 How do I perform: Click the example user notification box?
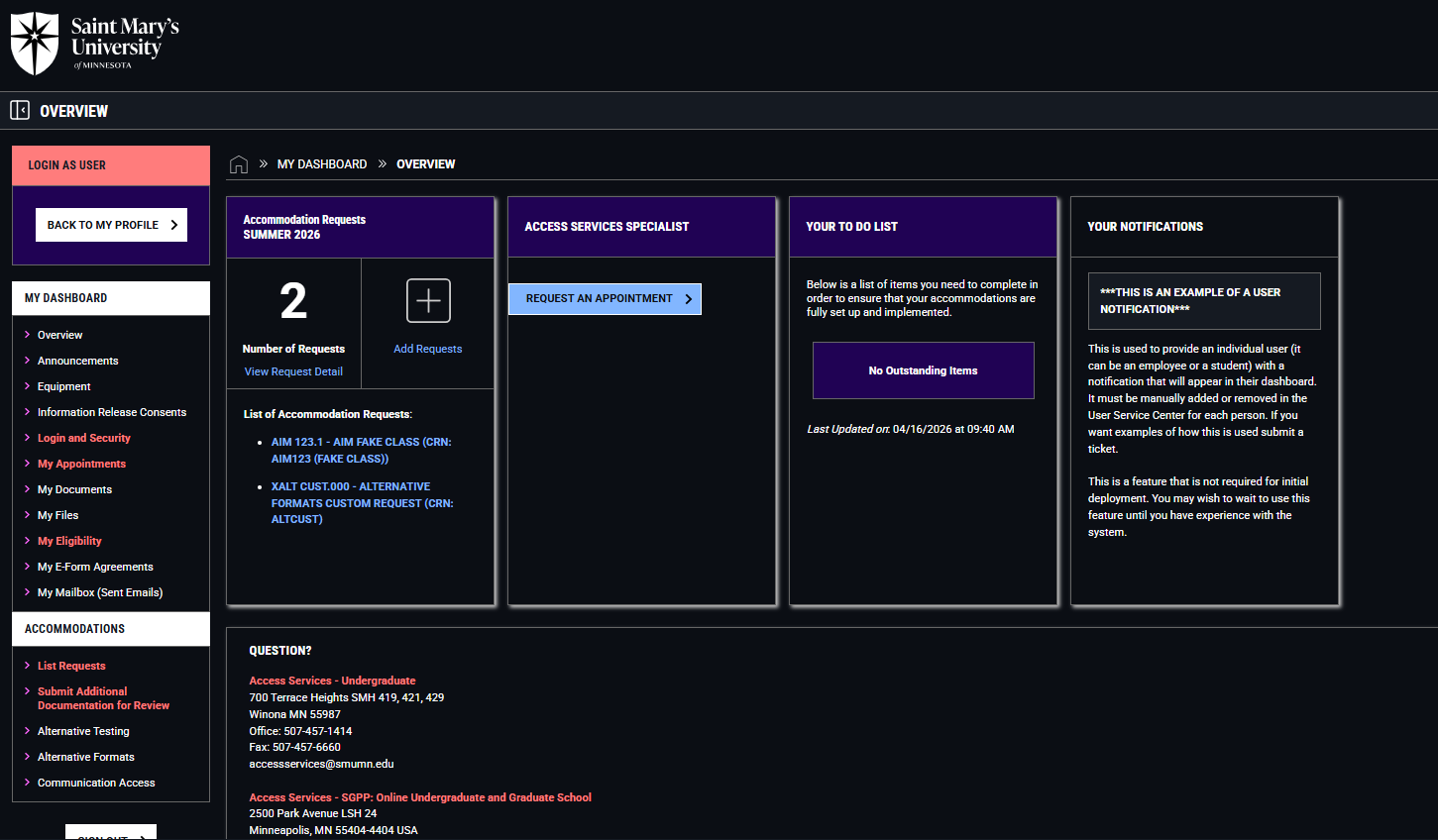pos(1204,301)
